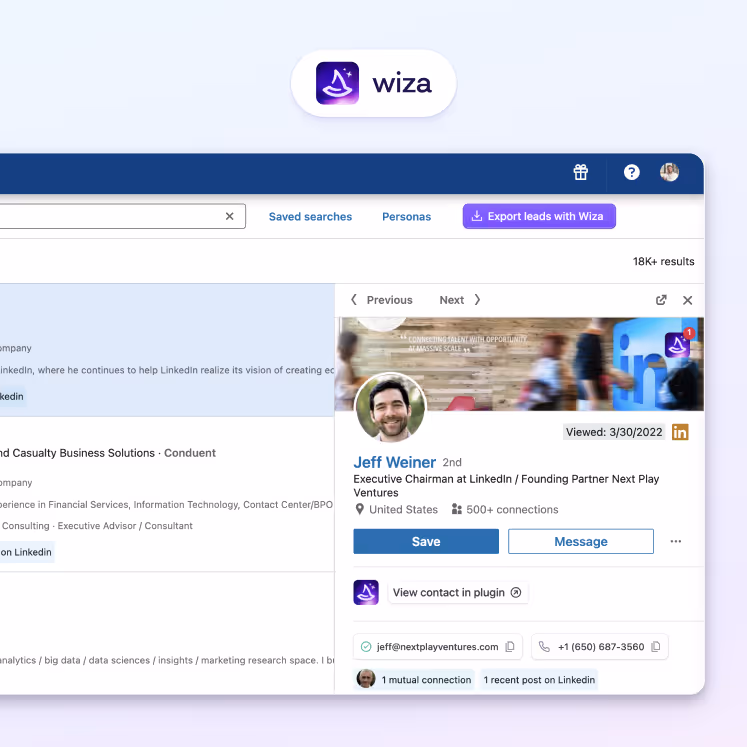The image size is (747, 747).
Task: Click Casualty Business Solutions · Conduent result
Action: pyautogui.click(x=108, y=453)
